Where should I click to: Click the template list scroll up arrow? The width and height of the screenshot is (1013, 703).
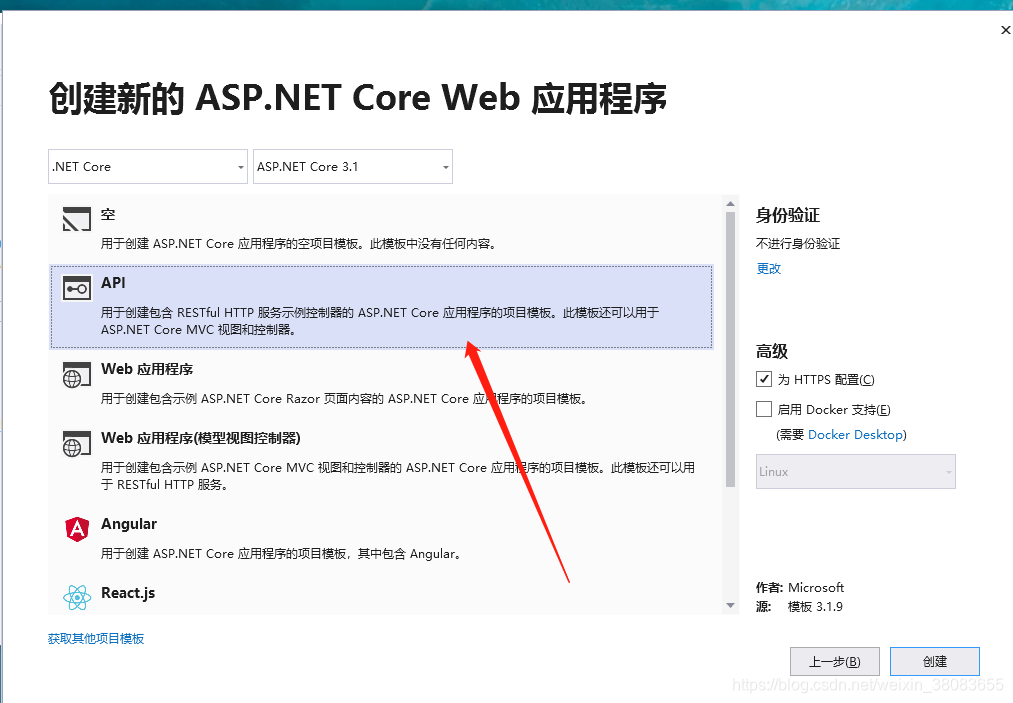(731, 204)
